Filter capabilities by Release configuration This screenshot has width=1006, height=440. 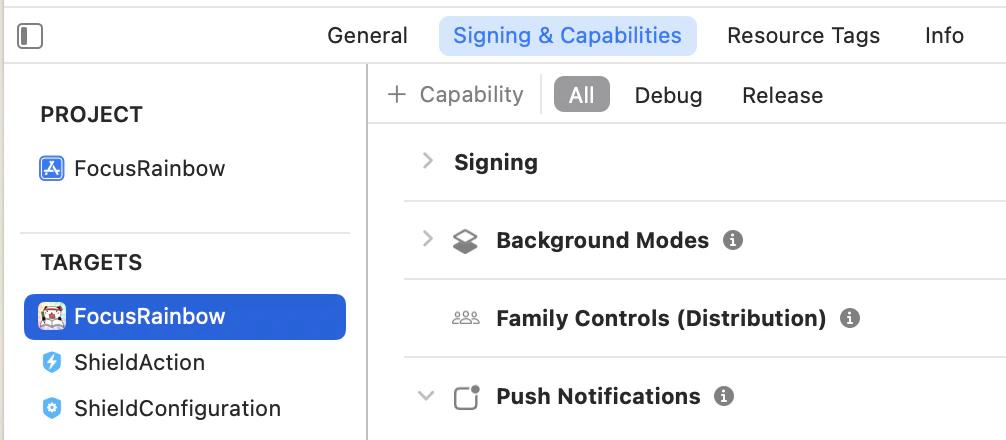[x=782, y=96]
